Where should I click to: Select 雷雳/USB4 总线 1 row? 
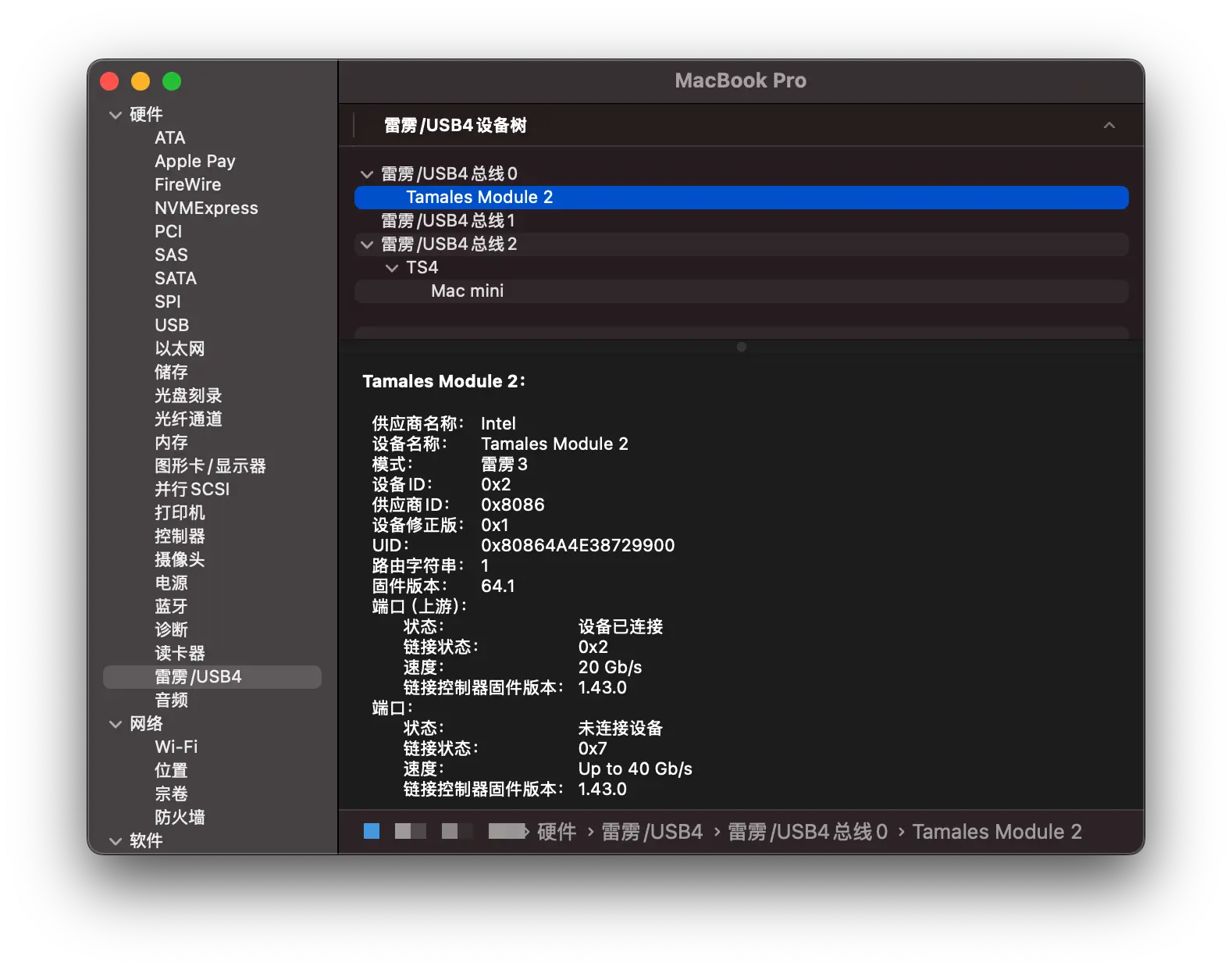[742, 221]
